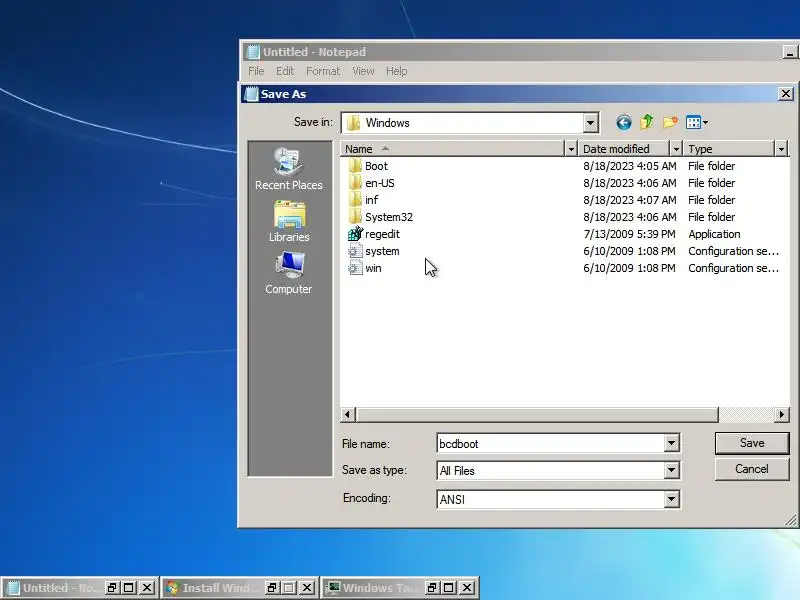Image resolution: width=800 pixels, height=600 pixels.
Task: Click the Notepad icon in Untitled title bar
Action: click(x=253, y=52)
